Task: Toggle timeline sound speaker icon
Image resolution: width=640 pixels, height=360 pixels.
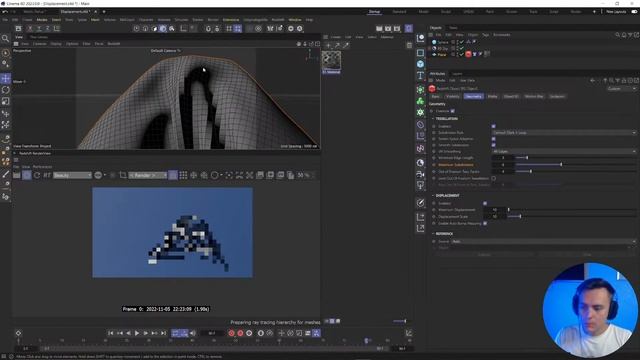Action: pos(193,333)
